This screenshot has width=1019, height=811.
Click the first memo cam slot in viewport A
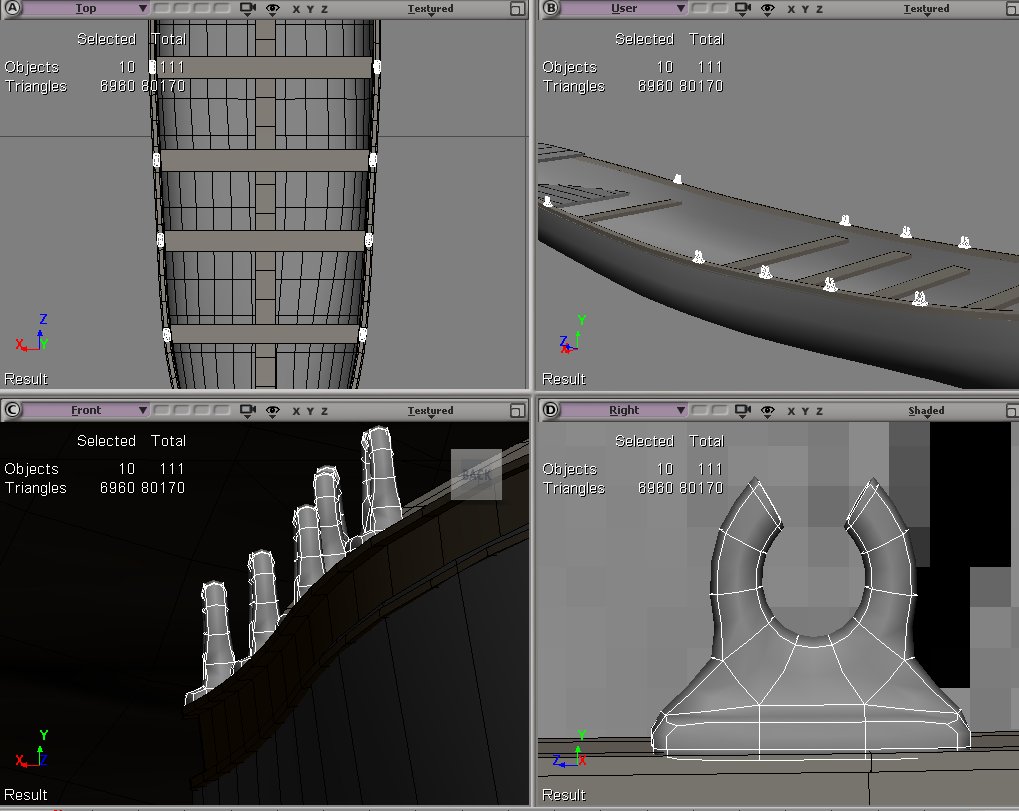click(x=160, y=9)
